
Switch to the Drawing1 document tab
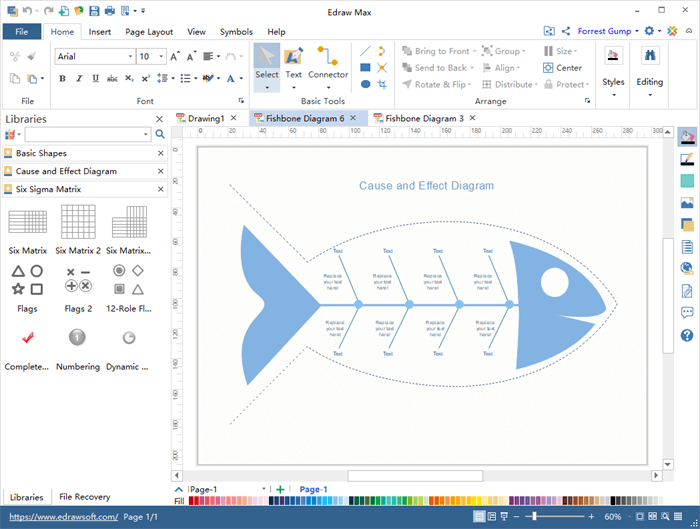pyautogui.click(x=206, y=118)
